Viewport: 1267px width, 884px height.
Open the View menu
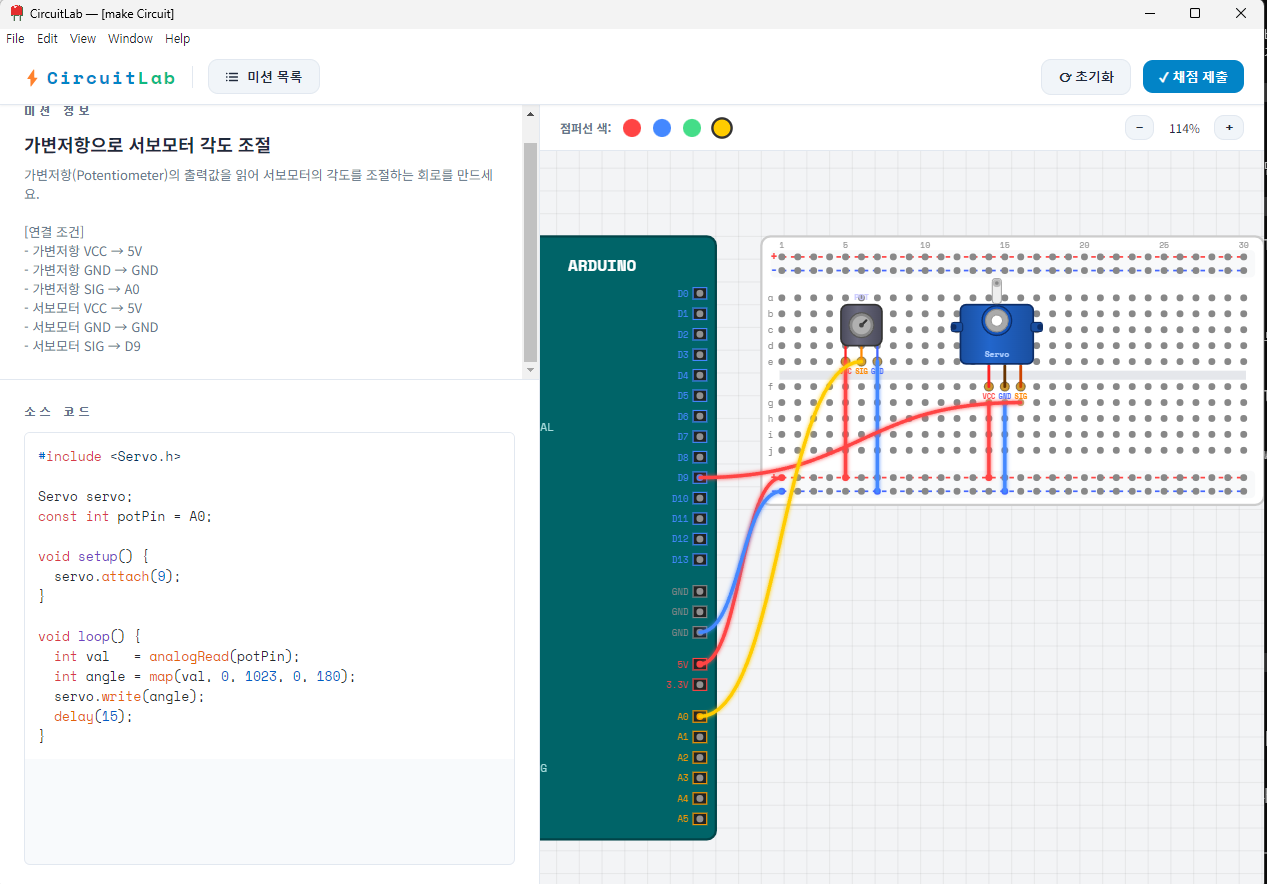pyautogui.click(x=83, y=39)
